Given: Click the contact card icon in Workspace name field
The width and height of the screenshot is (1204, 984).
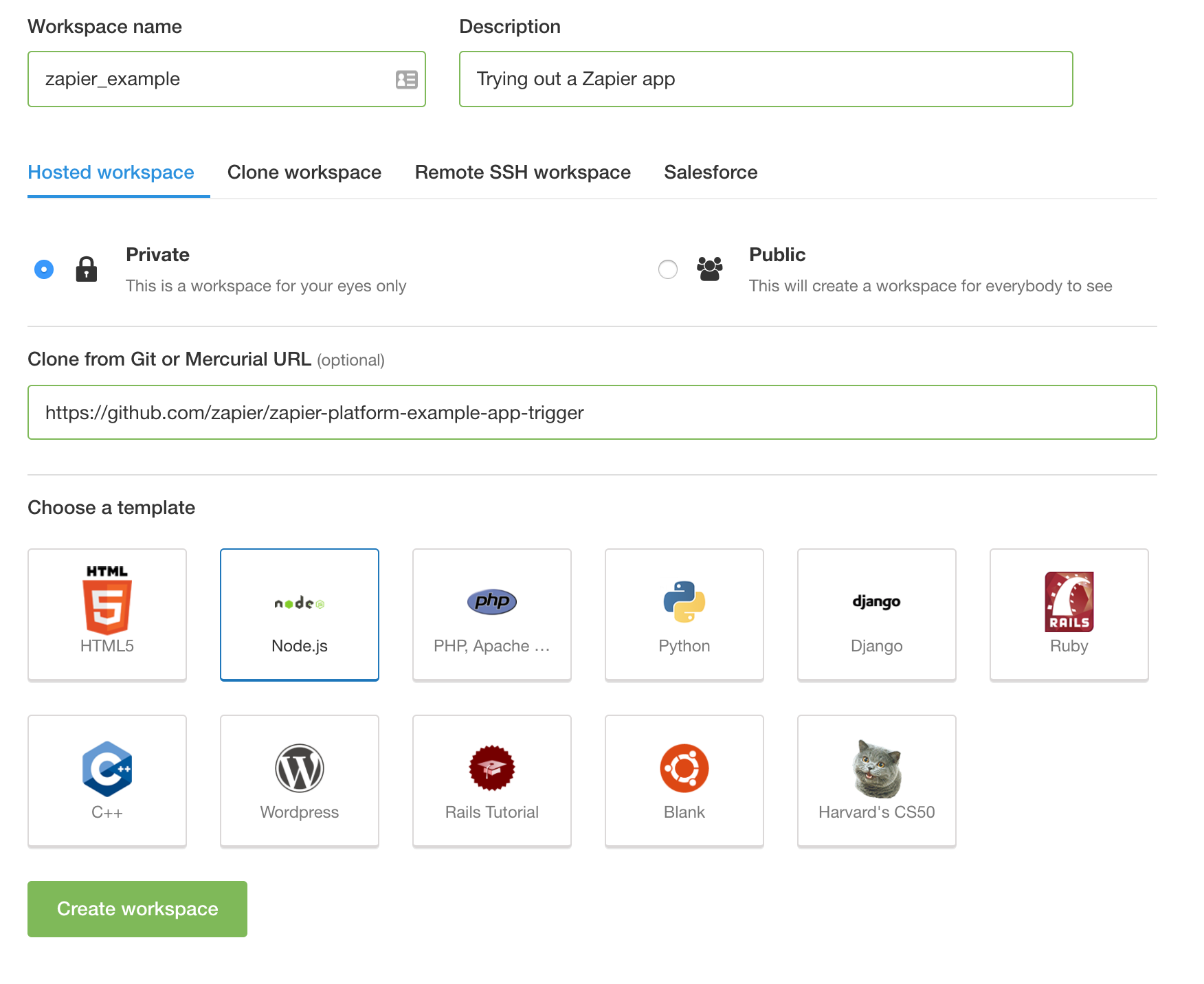Looking at the screenshot, I should (x=406, y=80).
